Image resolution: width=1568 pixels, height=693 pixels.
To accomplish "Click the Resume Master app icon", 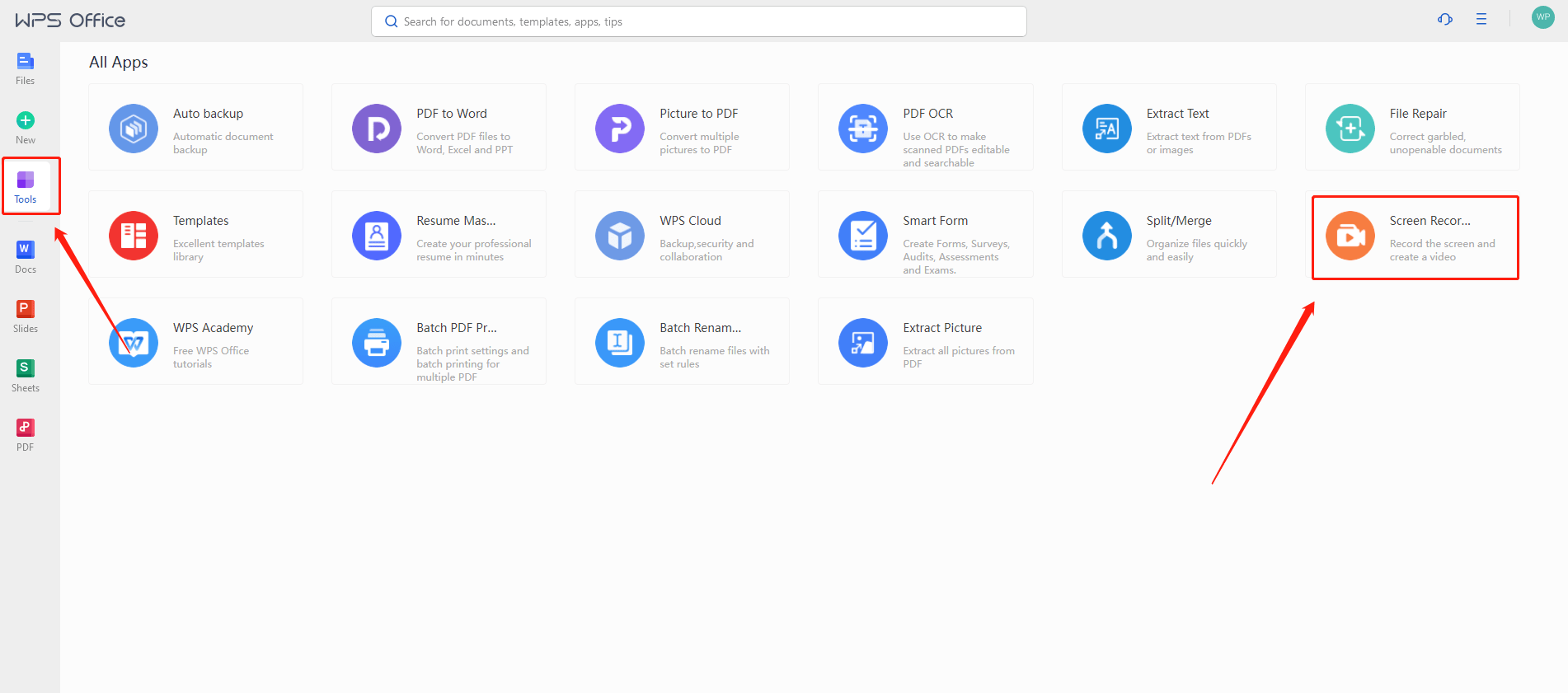I will point(377,236).
